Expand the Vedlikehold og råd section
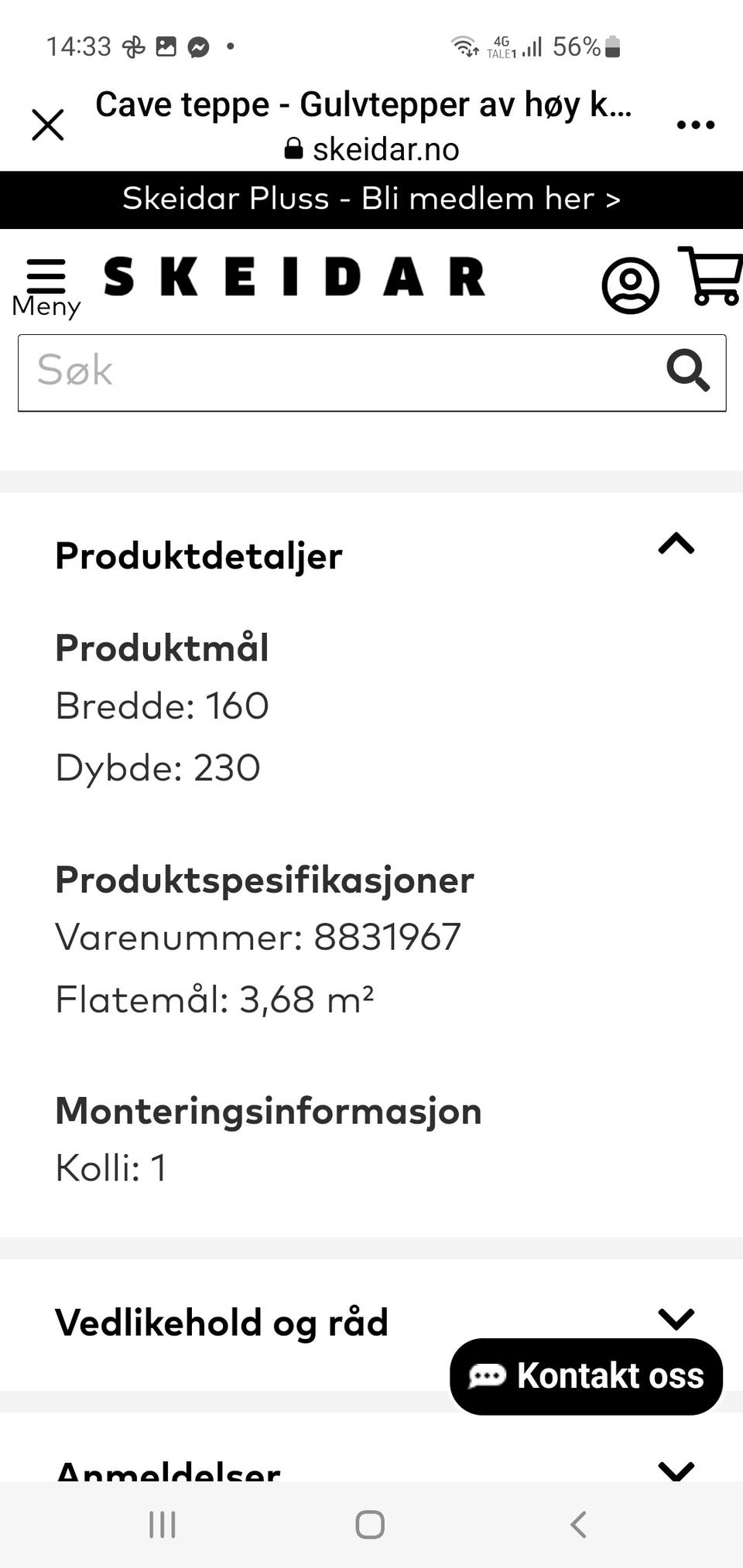Viewport: 743px width, 1568px height. 676,1317
